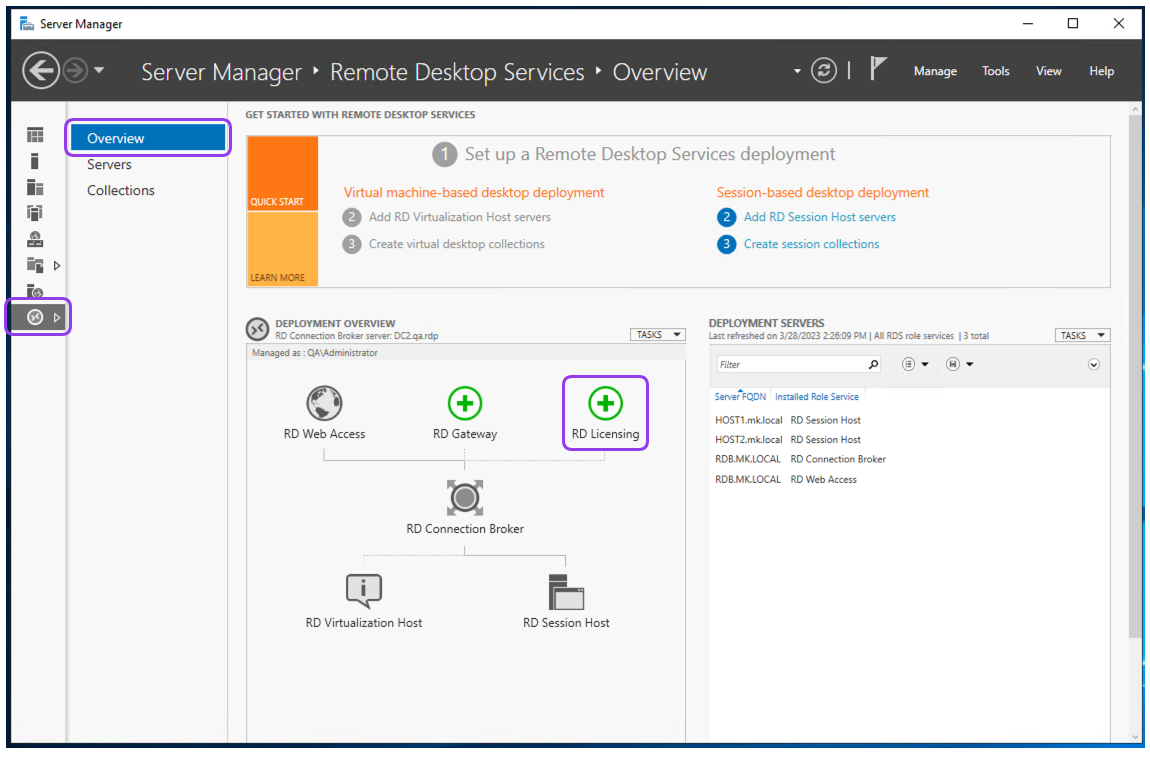1150x761 pixels.
Task: Click Create session collections link
Action: point(811,244)
